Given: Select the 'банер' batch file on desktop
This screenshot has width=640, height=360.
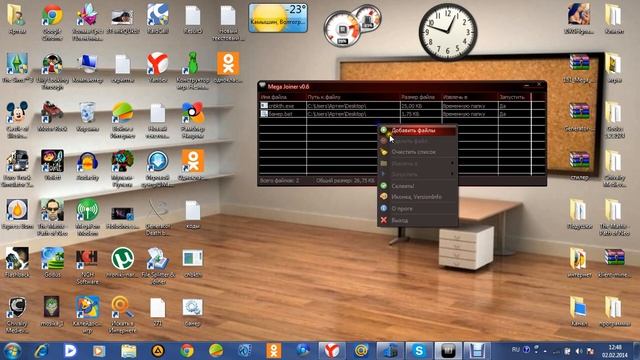Looking at the screenshot, I should click(193, 311).
